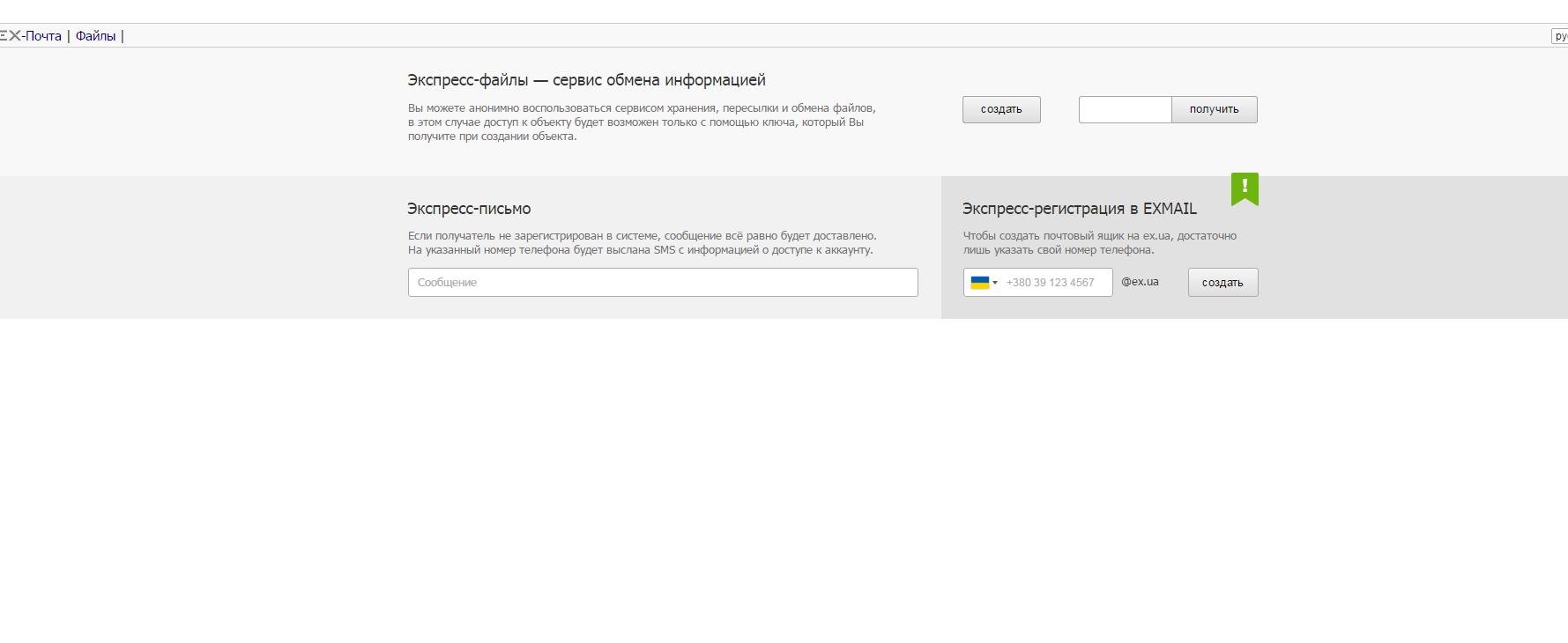Screen dimensions: 1568x643
Task: Open the EX-Почта link
Action: coord(31,36)
